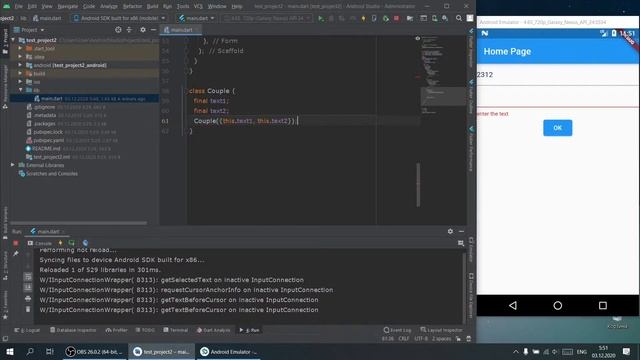640x360 pixels.
Task: Collapse the test_project2 root folder
Action: tap(13, 40)
